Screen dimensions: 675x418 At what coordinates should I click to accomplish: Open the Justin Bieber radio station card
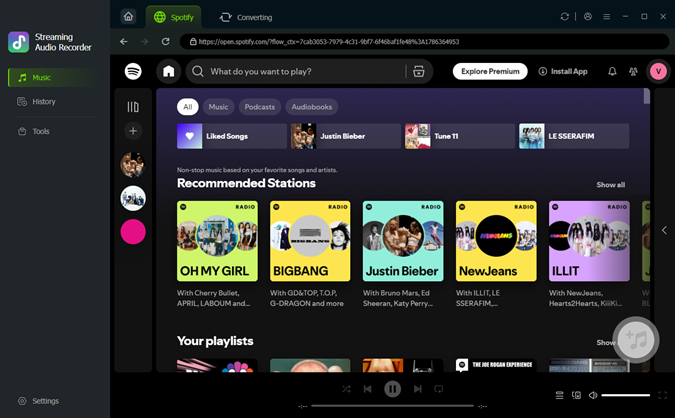[x=403, y=241]
